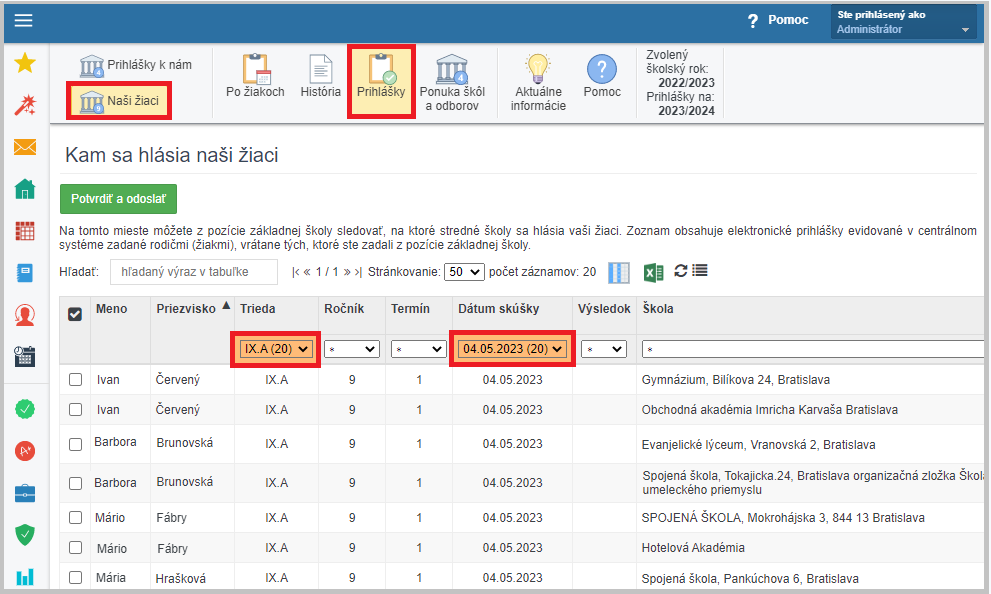
Task: Open Po žiakoch view
Action: pyautogui.click(x=255, y=76)
